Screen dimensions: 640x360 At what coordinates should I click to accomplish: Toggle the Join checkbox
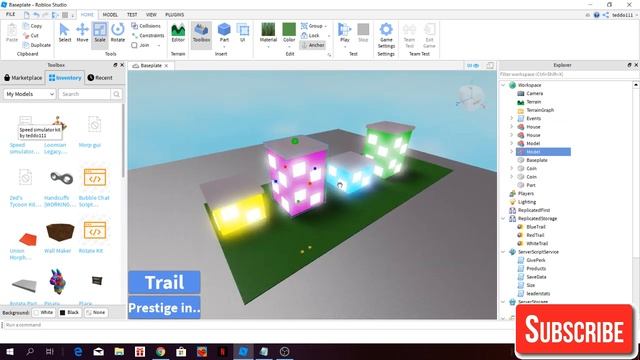(134, 45)
